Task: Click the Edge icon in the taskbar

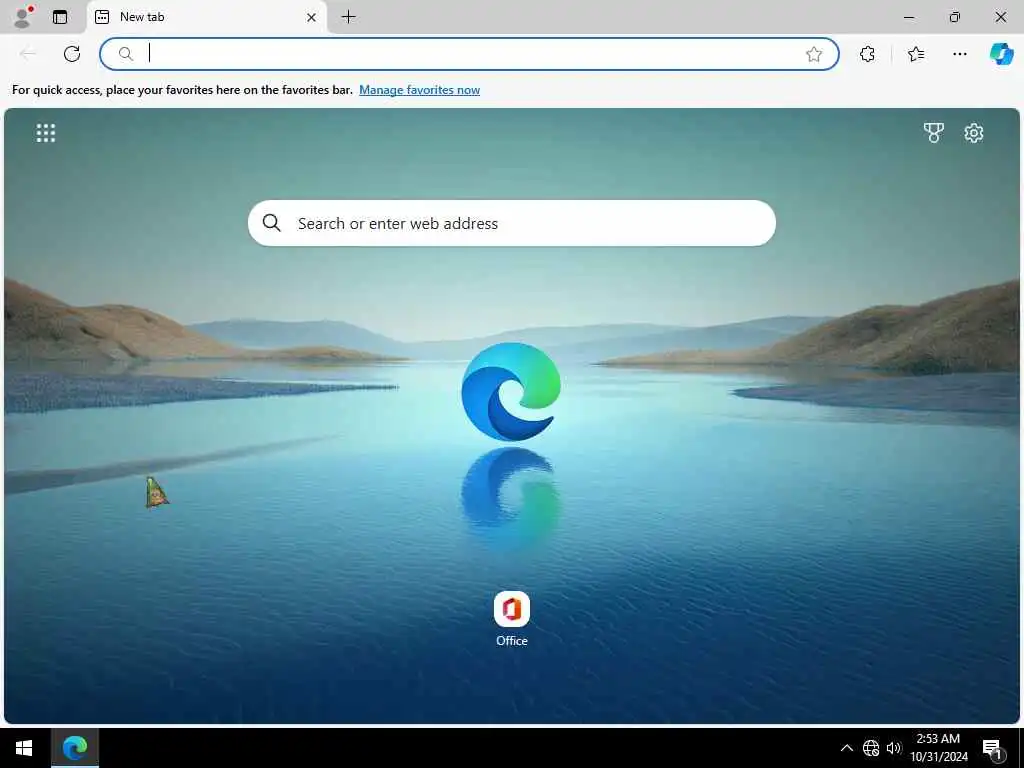Action: tap(75, 748)
